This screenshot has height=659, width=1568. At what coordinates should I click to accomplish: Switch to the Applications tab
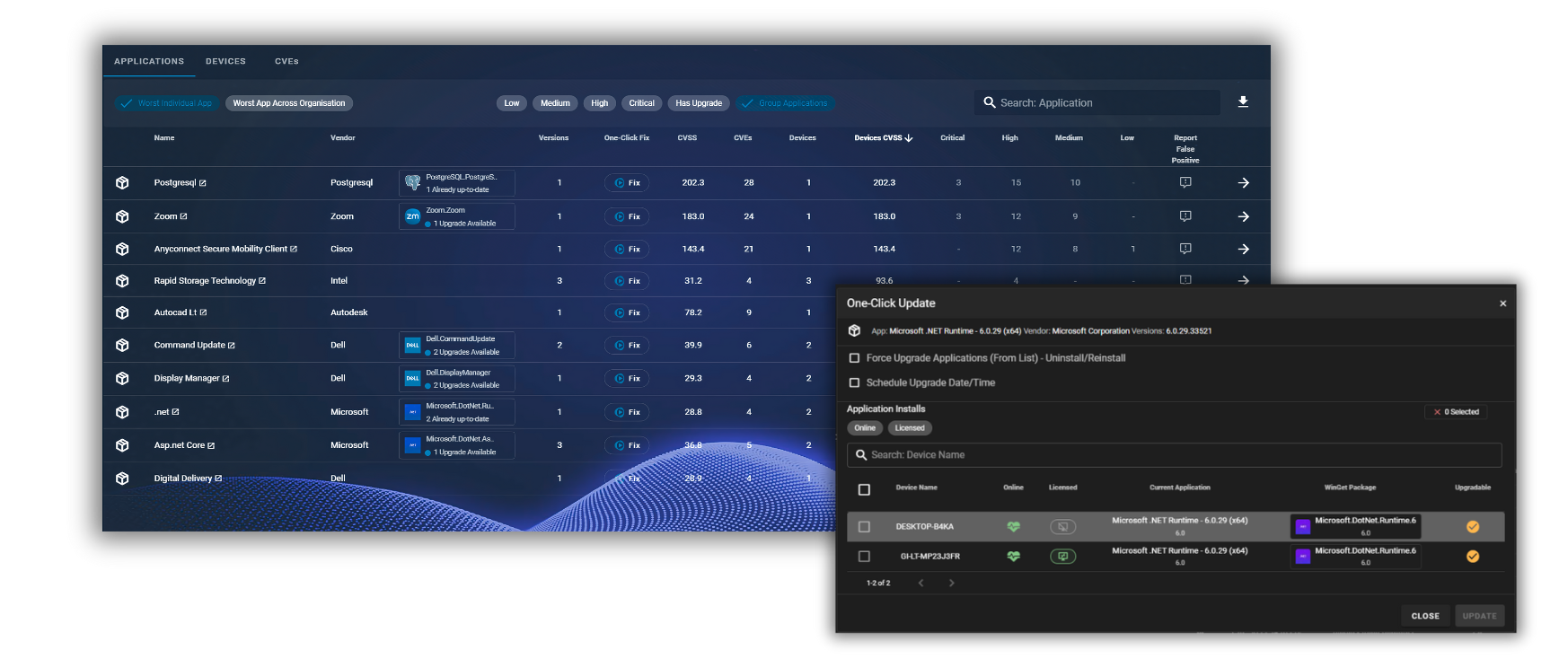click(149, 61)
